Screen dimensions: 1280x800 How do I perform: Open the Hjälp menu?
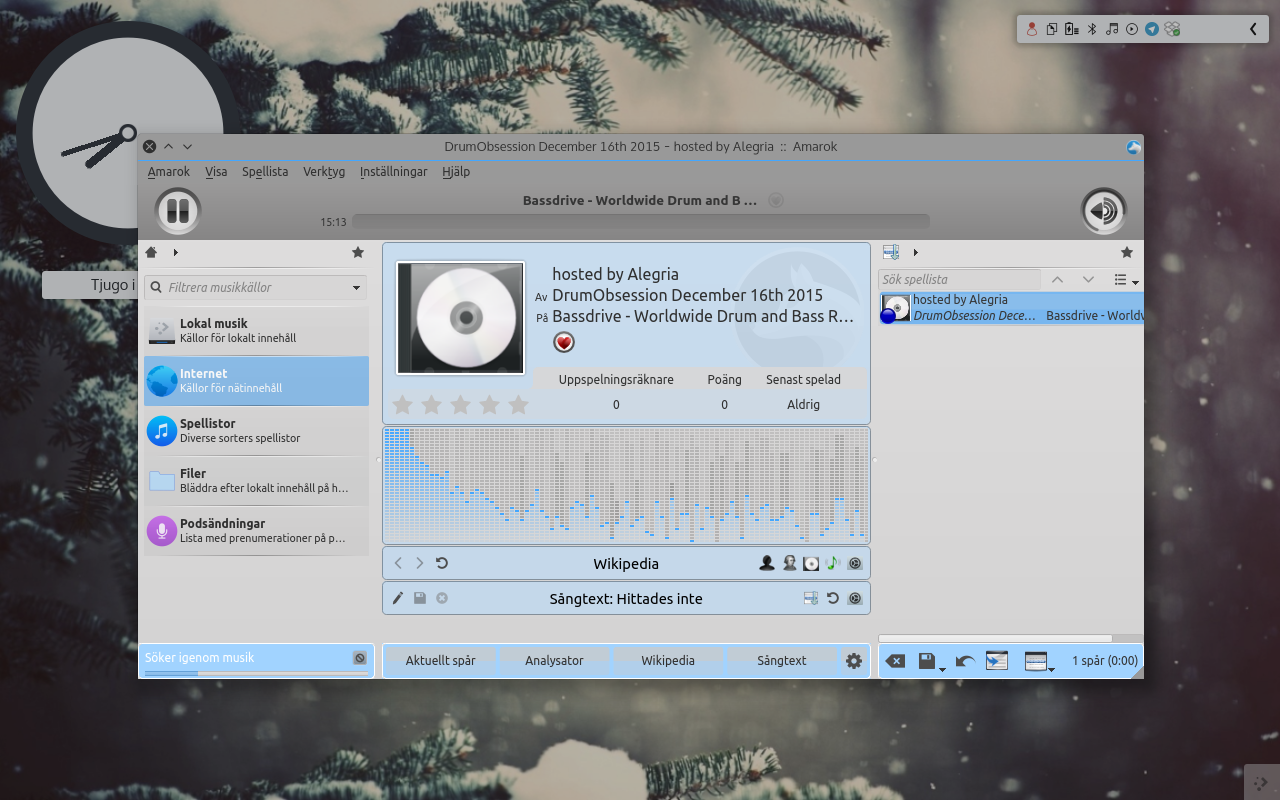455,172
